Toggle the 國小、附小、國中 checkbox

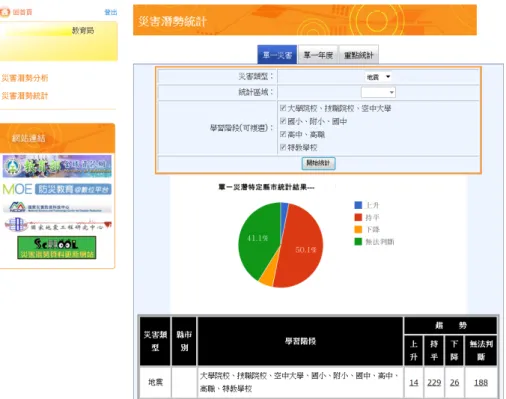tap(283, 121)
